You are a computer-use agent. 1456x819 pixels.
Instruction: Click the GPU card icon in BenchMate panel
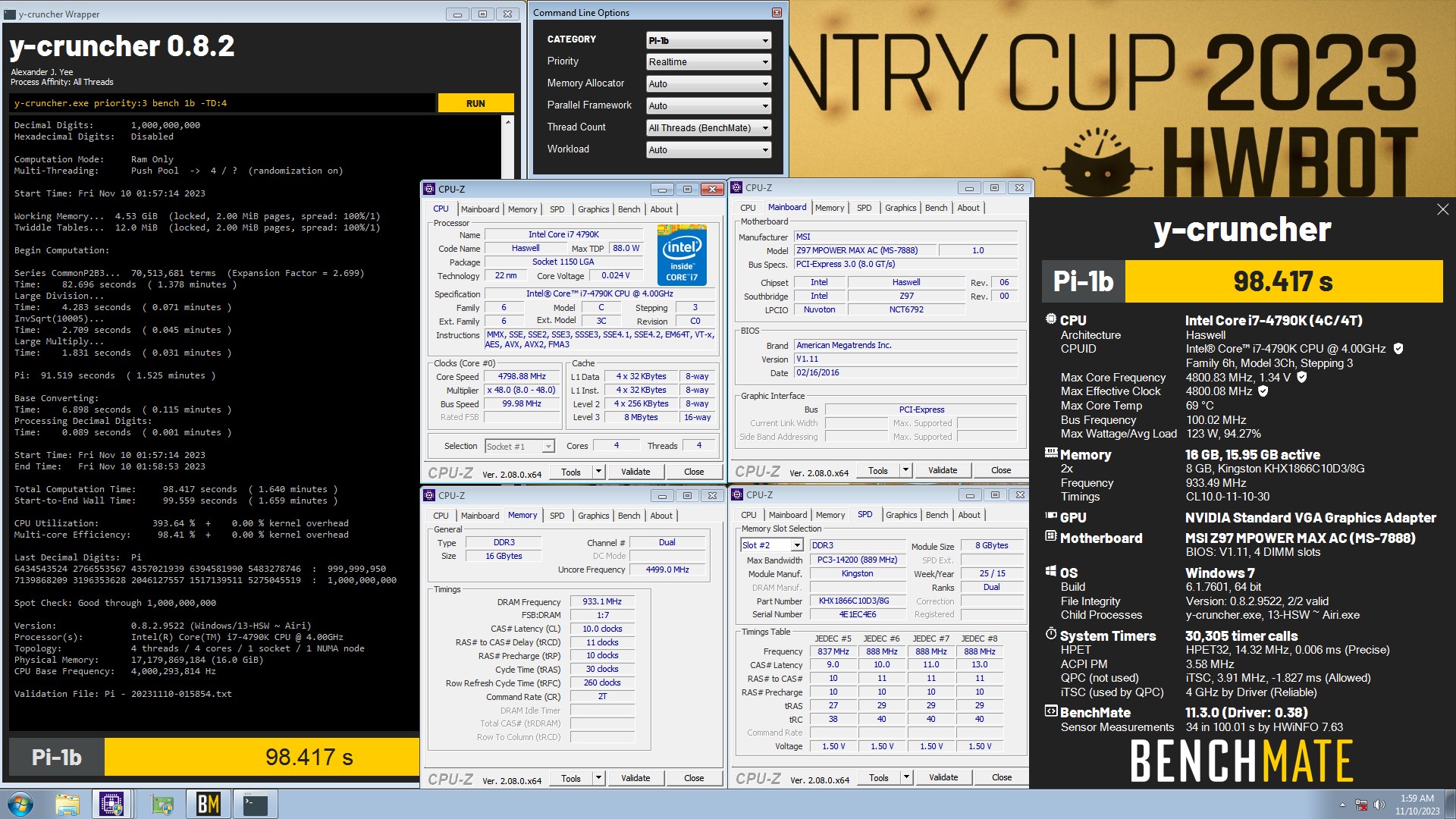pyautogui.click(x=1051, y=516)
